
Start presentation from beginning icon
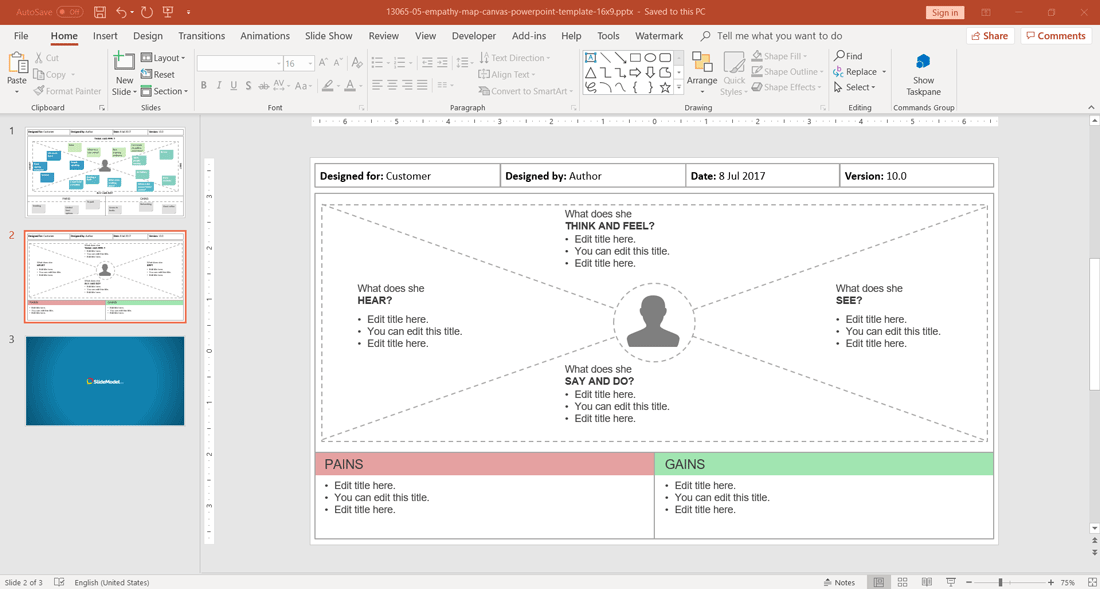[167, 12]
